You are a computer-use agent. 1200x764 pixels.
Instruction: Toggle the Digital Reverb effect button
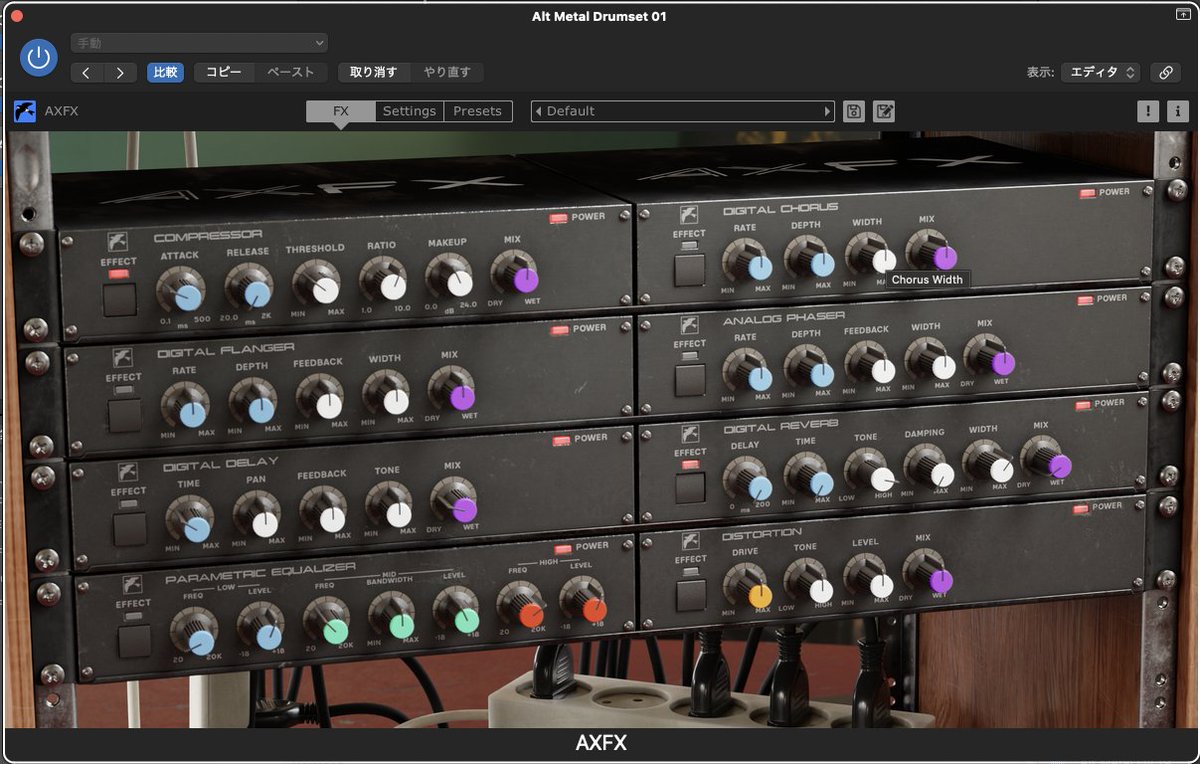pos(690,487)
